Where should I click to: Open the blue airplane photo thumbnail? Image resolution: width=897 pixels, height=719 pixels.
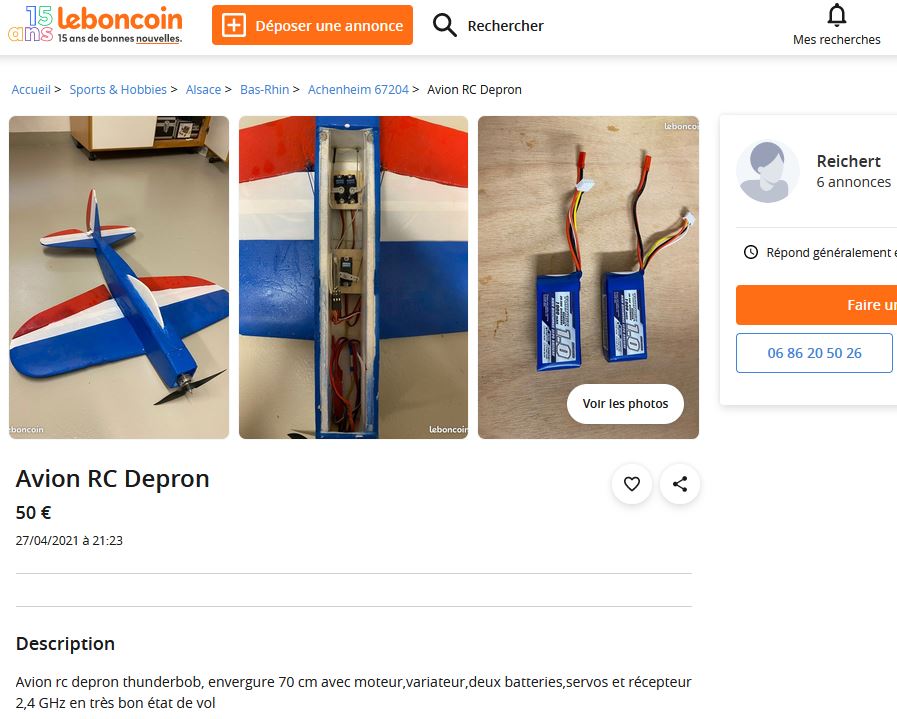[119, 277]
